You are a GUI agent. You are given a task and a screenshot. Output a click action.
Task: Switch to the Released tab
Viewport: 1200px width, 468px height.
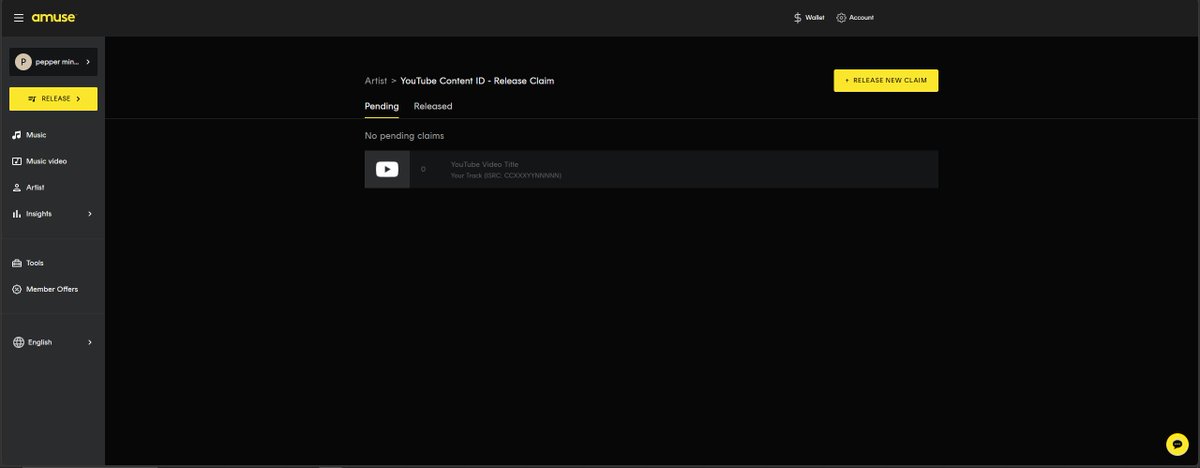[x=433, y=106]
